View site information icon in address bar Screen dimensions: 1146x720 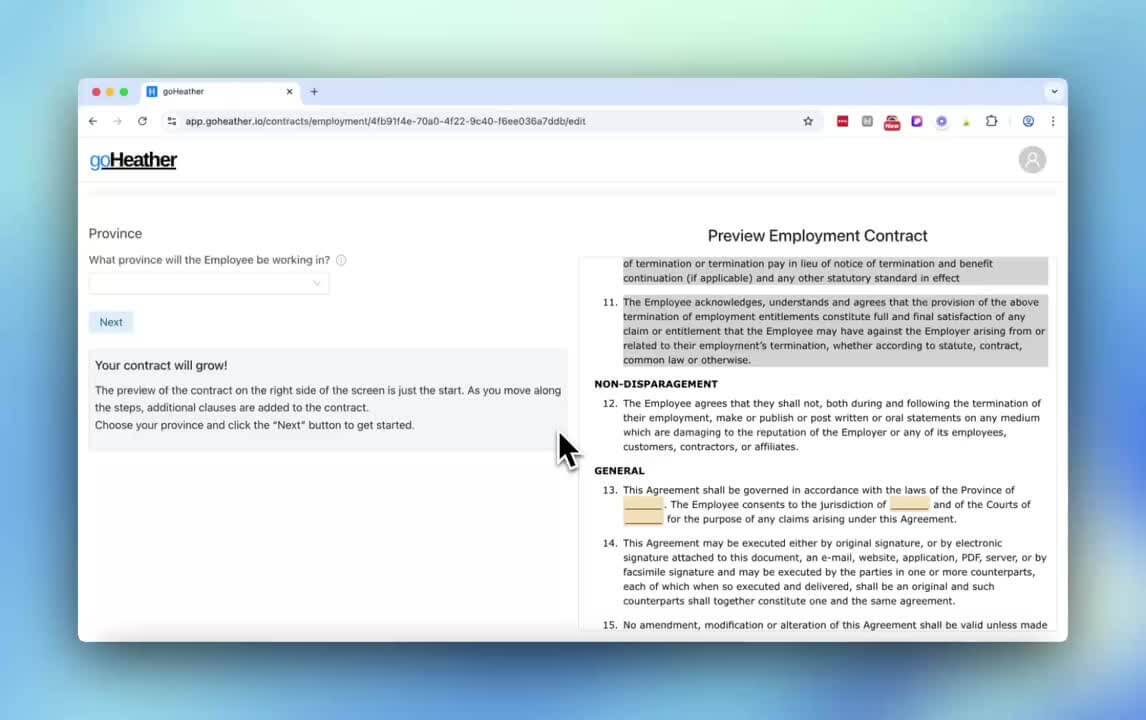click(172, 121)
